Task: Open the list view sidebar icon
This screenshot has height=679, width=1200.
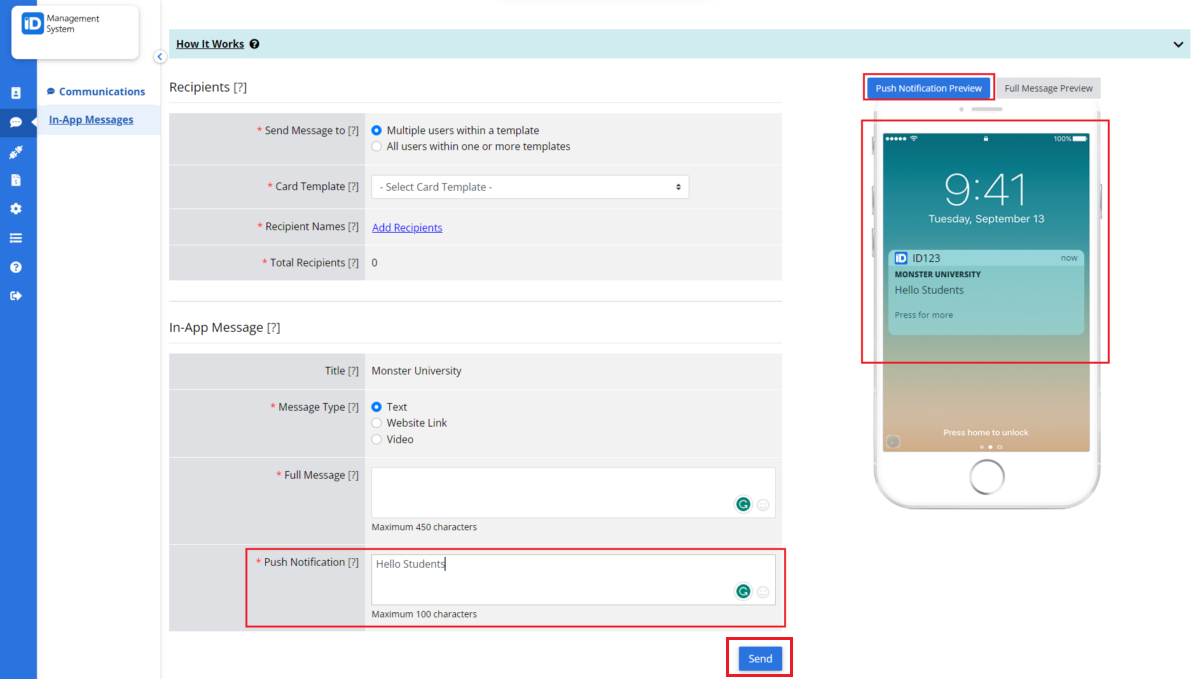Action: point(16,238)
